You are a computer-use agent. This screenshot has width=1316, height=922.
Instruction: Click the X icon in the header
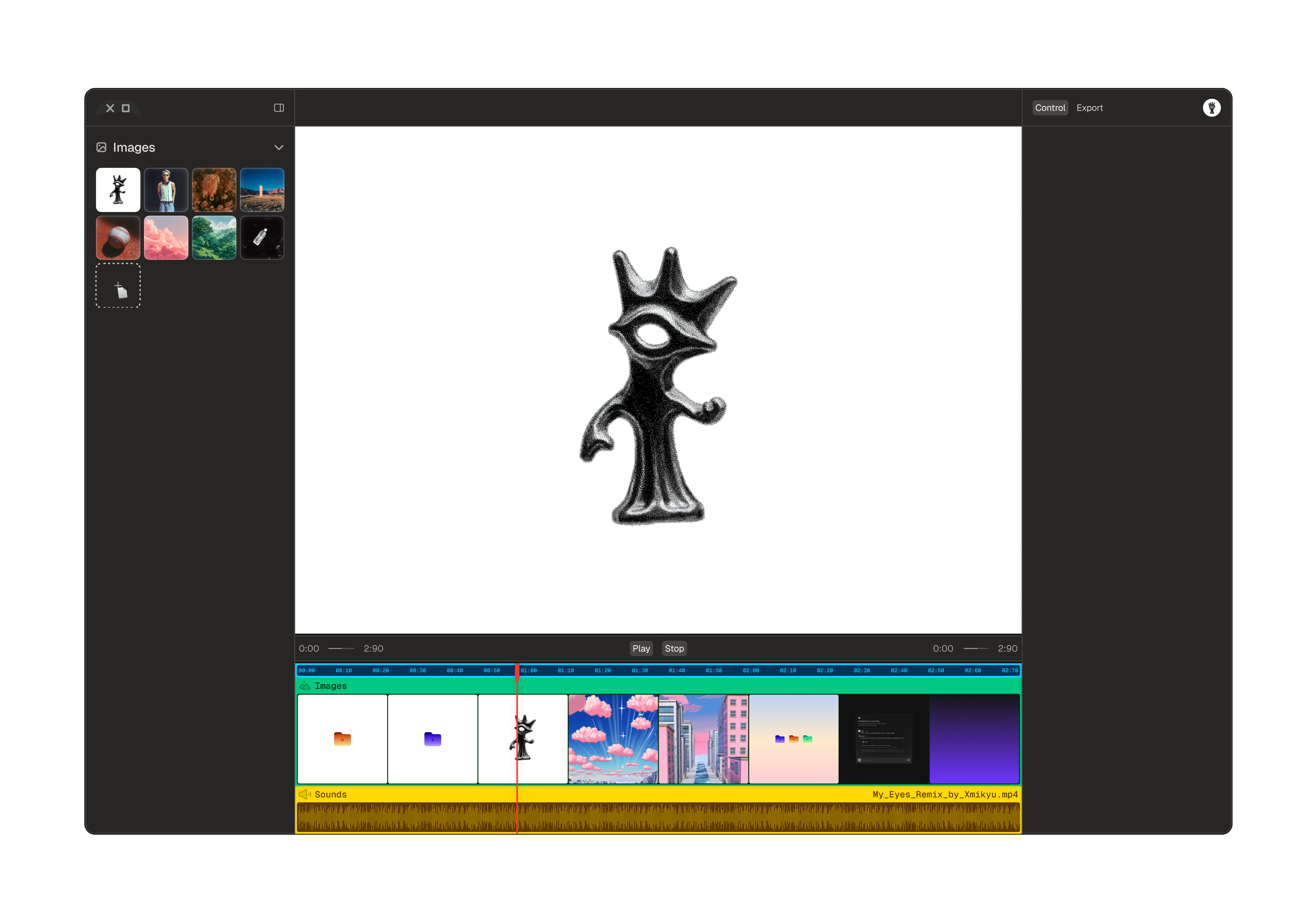pyautogui.click(x=110, y=108)
